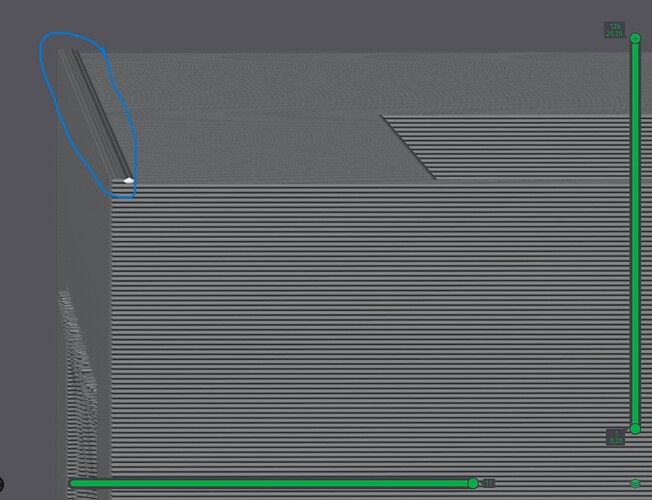Screen dimensions: 652x500
Task: Click the diagonal step edge in the top surface
Action: [x=408, y=147]
